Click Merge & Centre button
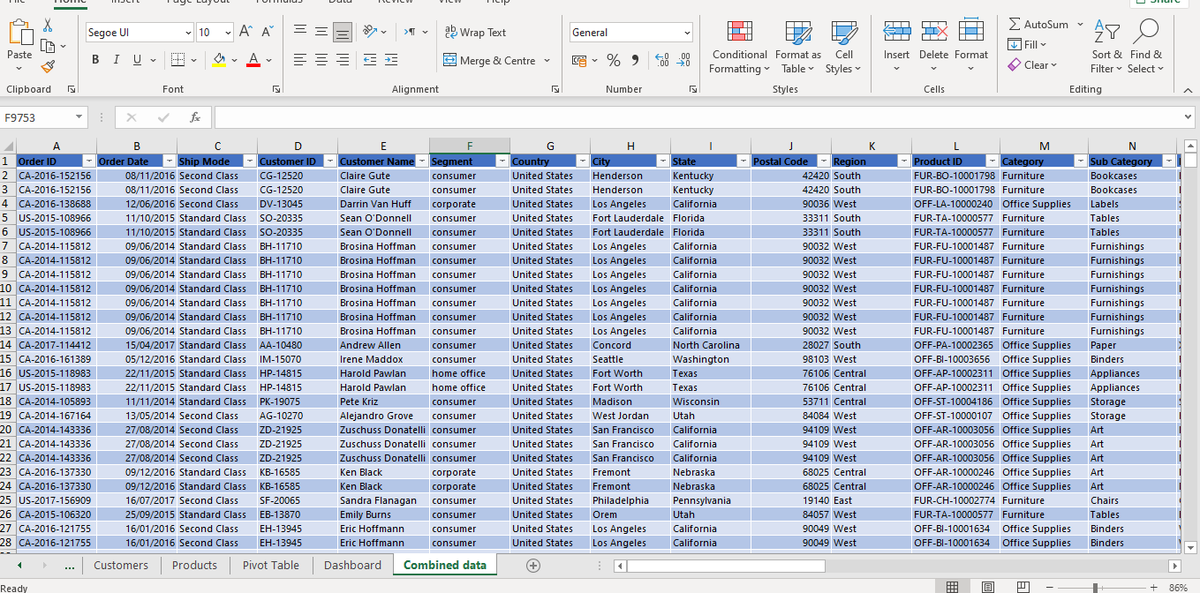Image resolution: width=1200 pixels, height=593 pixels. pyautogui.click(x=488, y=61)
